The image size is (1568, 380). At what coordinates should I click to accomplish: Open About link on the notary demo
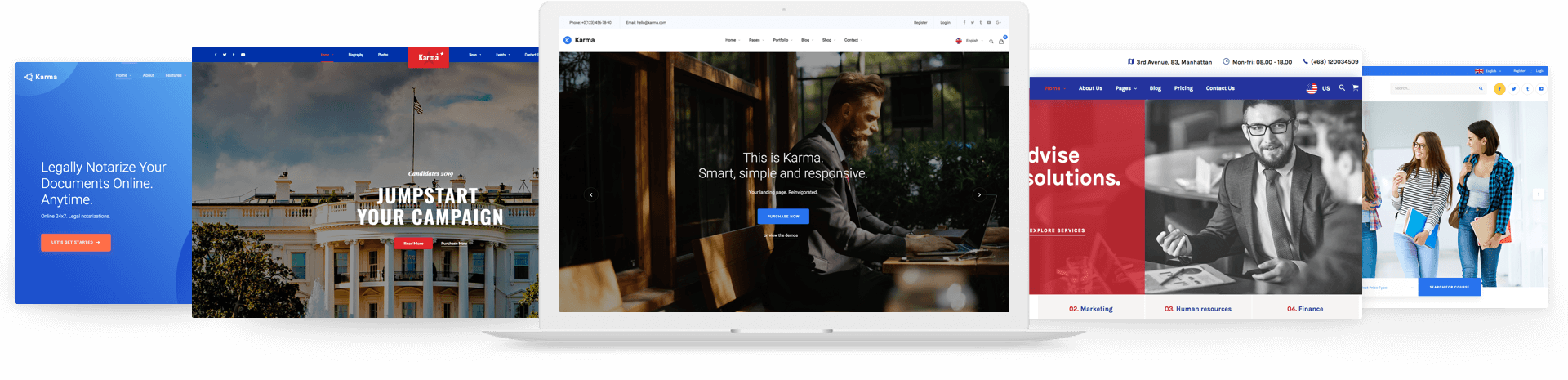point(148,75)
